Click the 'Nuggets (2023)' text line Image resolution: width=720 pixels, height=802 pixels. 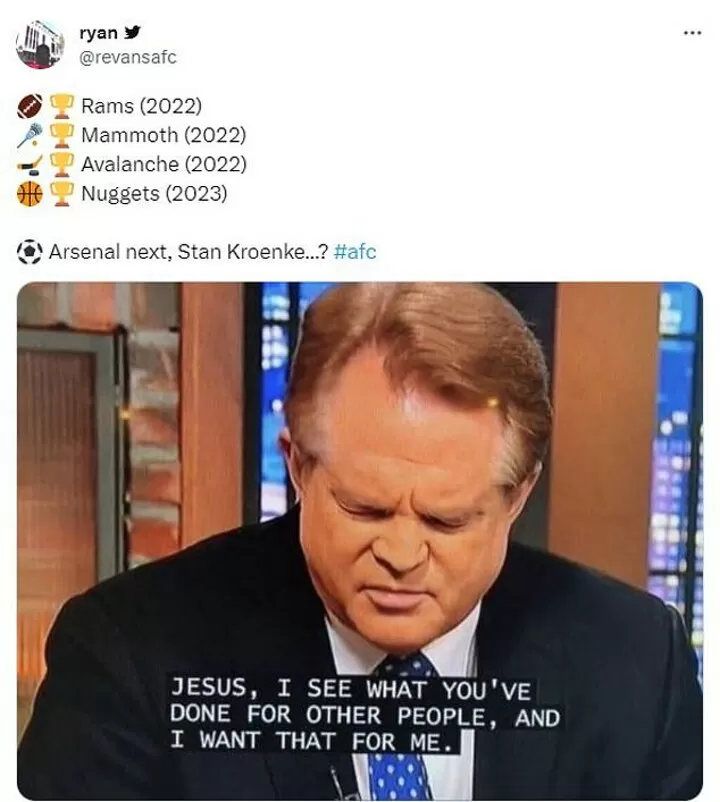click(x=154, y=194)
